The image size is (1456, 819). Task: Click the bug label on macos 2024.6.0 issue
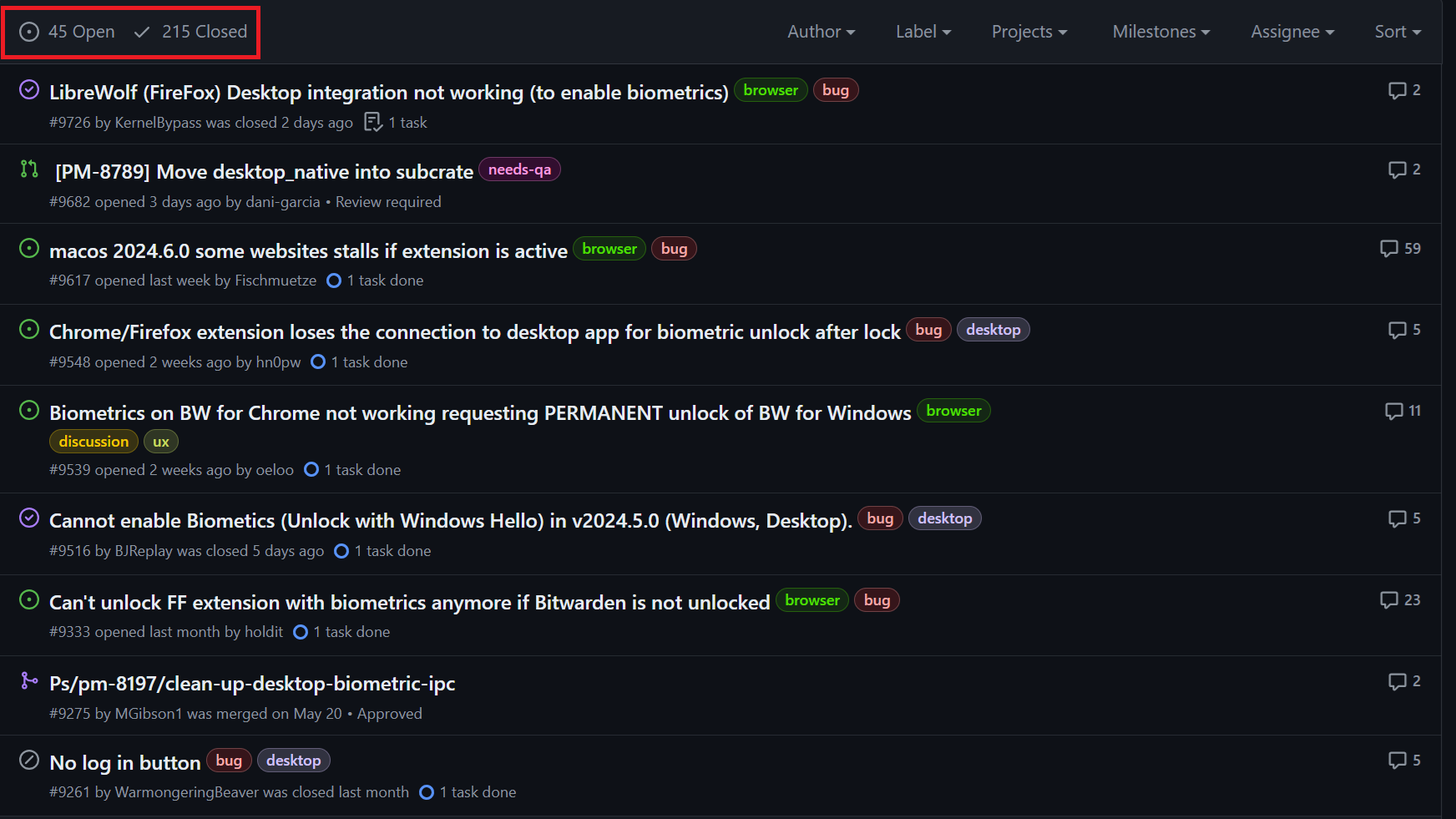(674, 249)
